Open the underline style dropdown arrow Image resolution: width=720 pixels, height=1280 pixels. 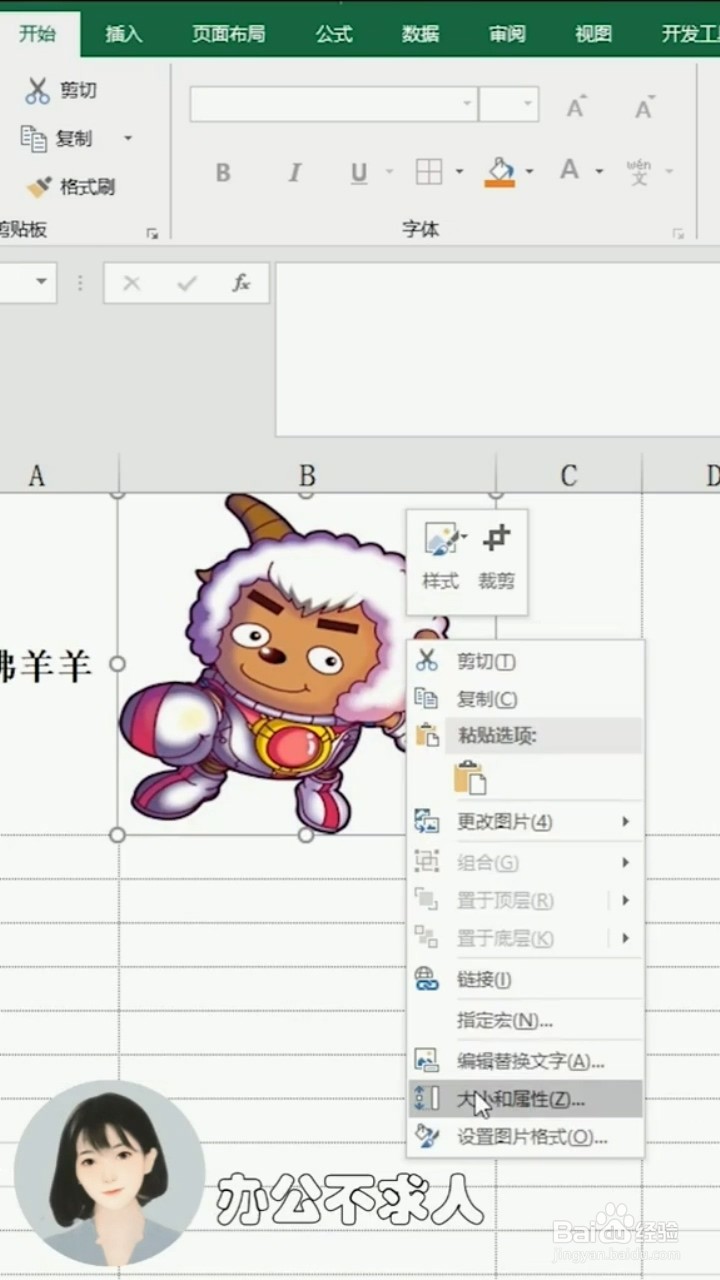[389, 172]
